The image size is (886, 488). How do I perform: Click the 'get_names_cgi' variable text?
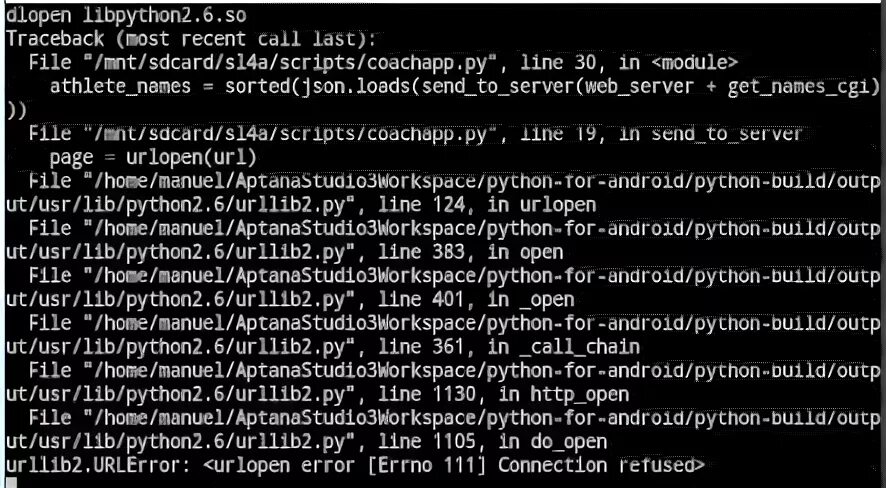coord(800,87)
